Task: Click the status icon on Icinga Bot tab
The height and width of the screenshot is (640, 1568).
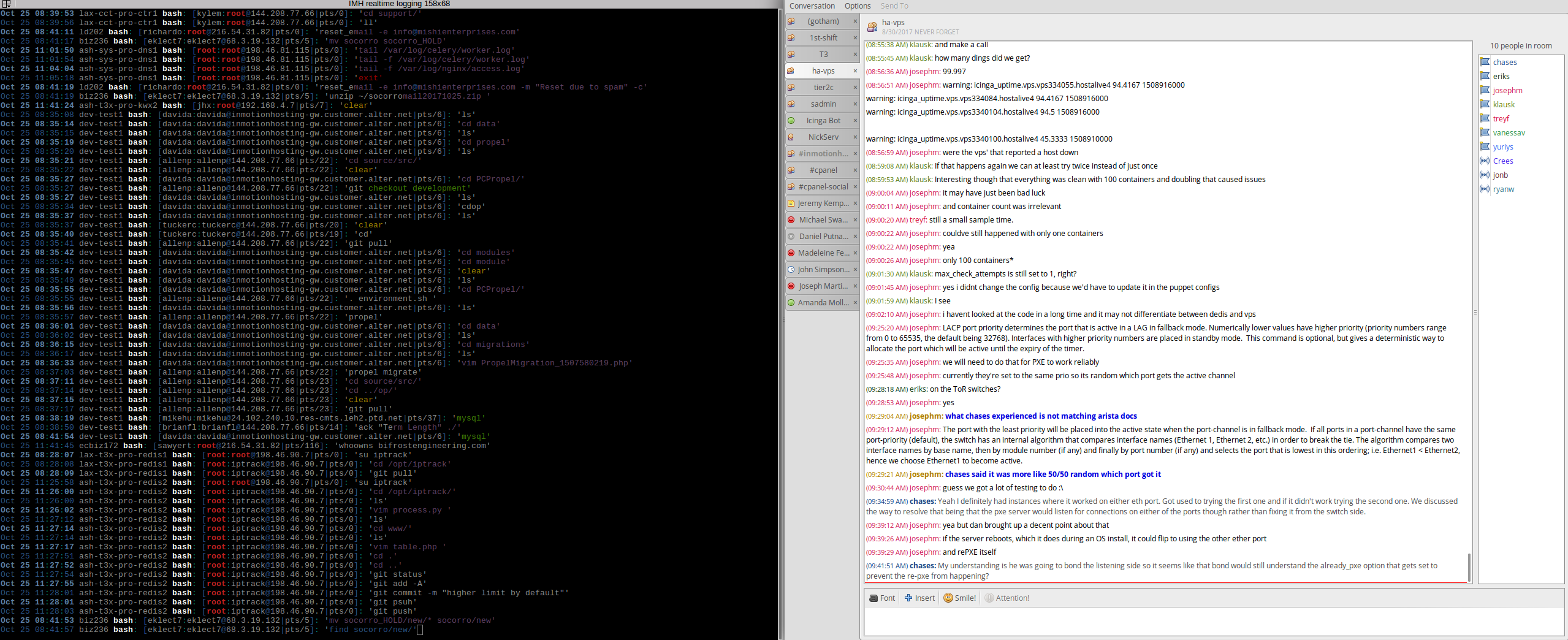Action: 791,121
